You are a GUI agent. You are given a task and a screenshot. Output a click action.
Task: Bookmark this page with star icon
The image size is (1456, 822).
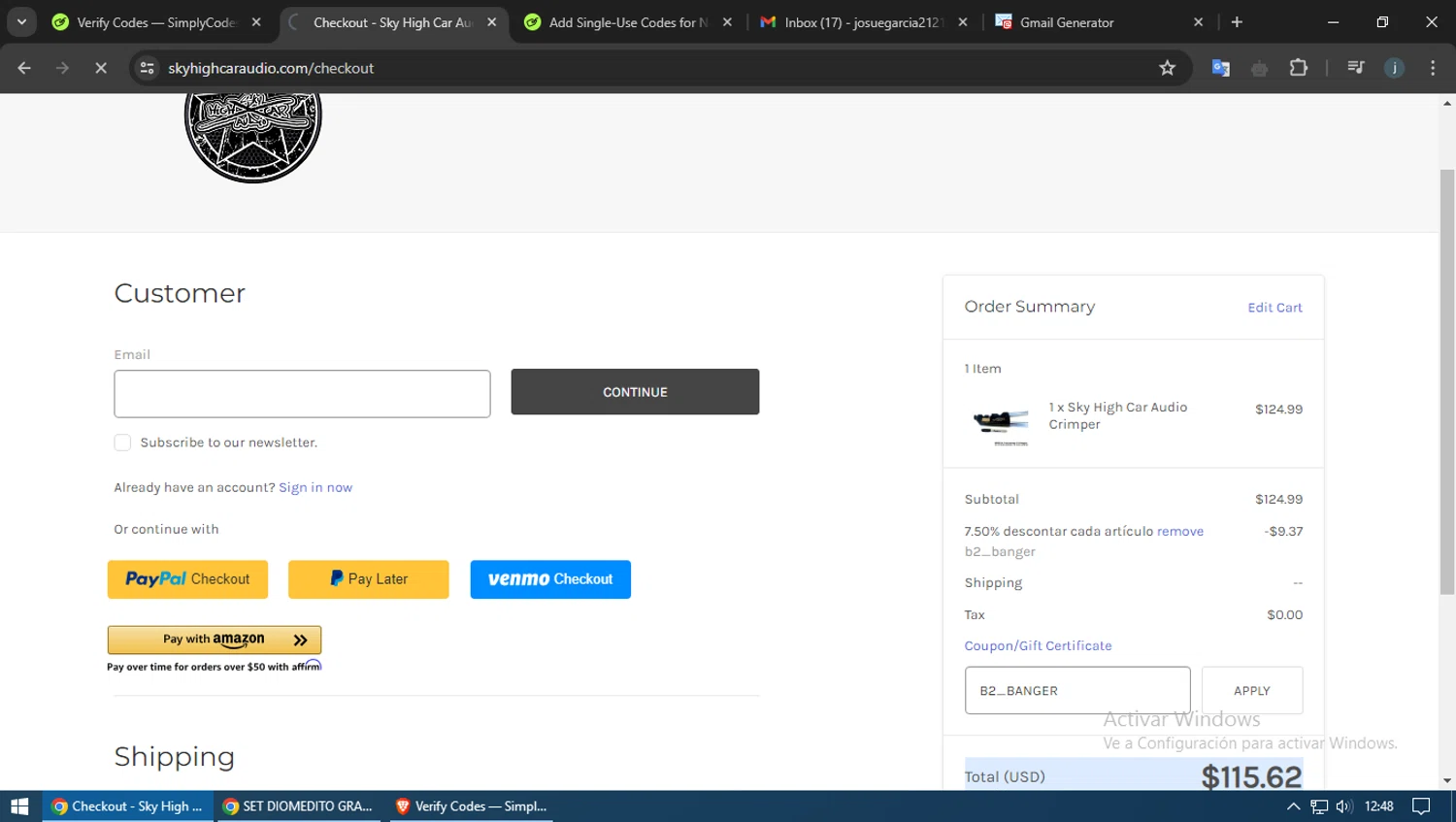pos(1167,68)
